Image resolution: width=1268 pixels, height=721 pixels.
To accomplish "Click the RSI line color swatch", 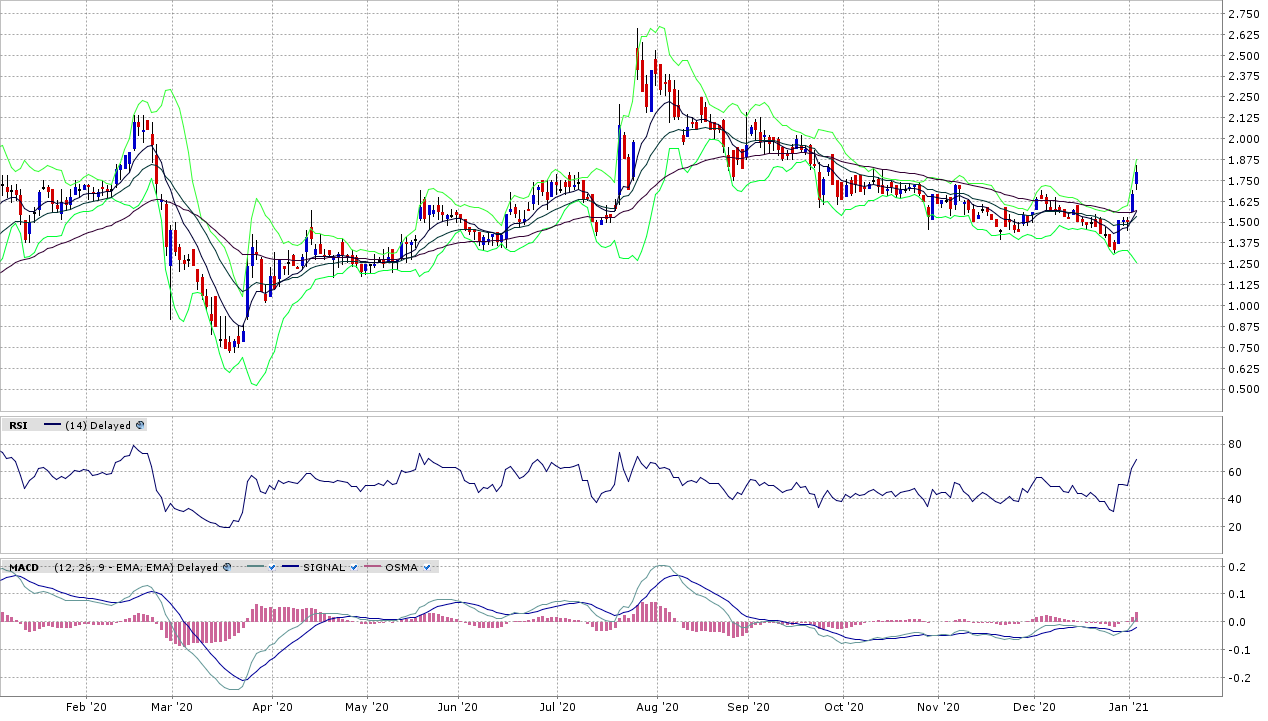I will [51, 425].
